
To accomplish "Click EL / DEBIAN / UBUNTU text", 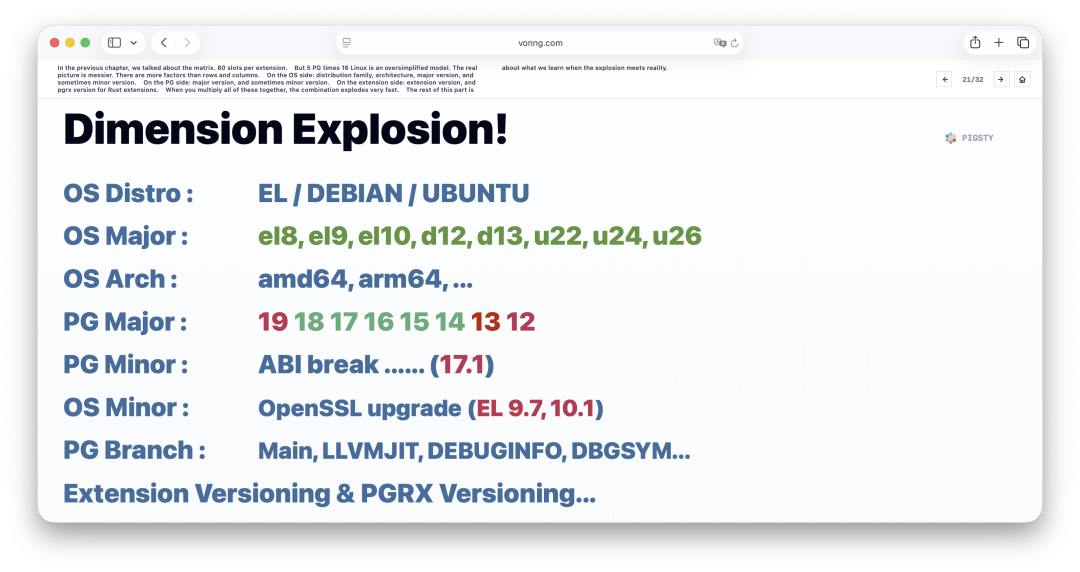I will (393, 194).
